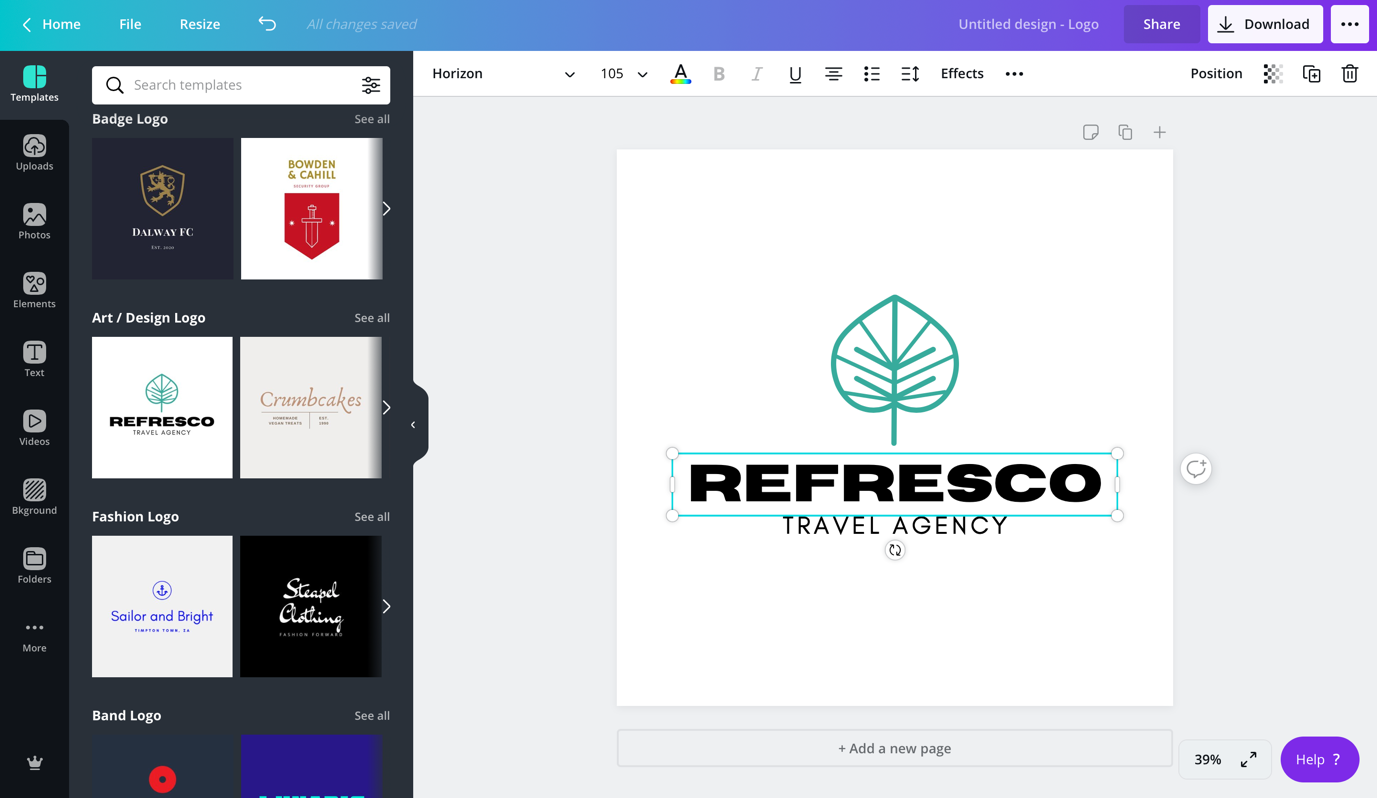Select the Bowden & Cahill template
1377x798 pixels.
pos(311,209)
